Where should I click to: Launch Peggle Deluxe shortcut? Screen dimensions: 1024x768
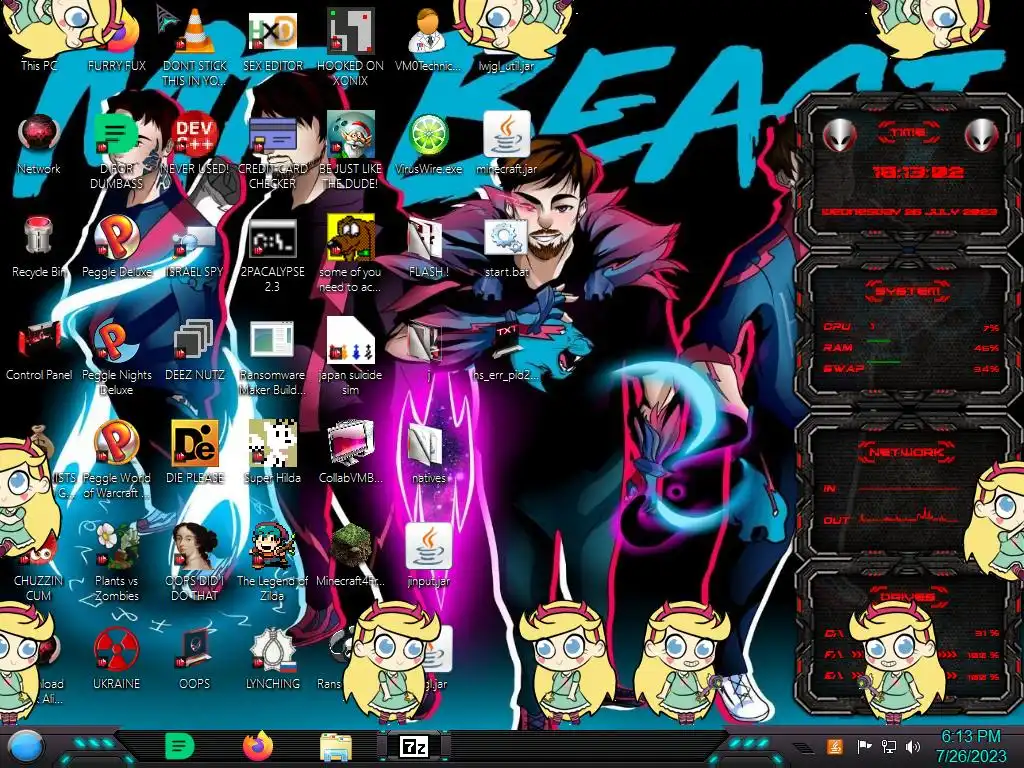pyautogui.click(x=116, y=238)
